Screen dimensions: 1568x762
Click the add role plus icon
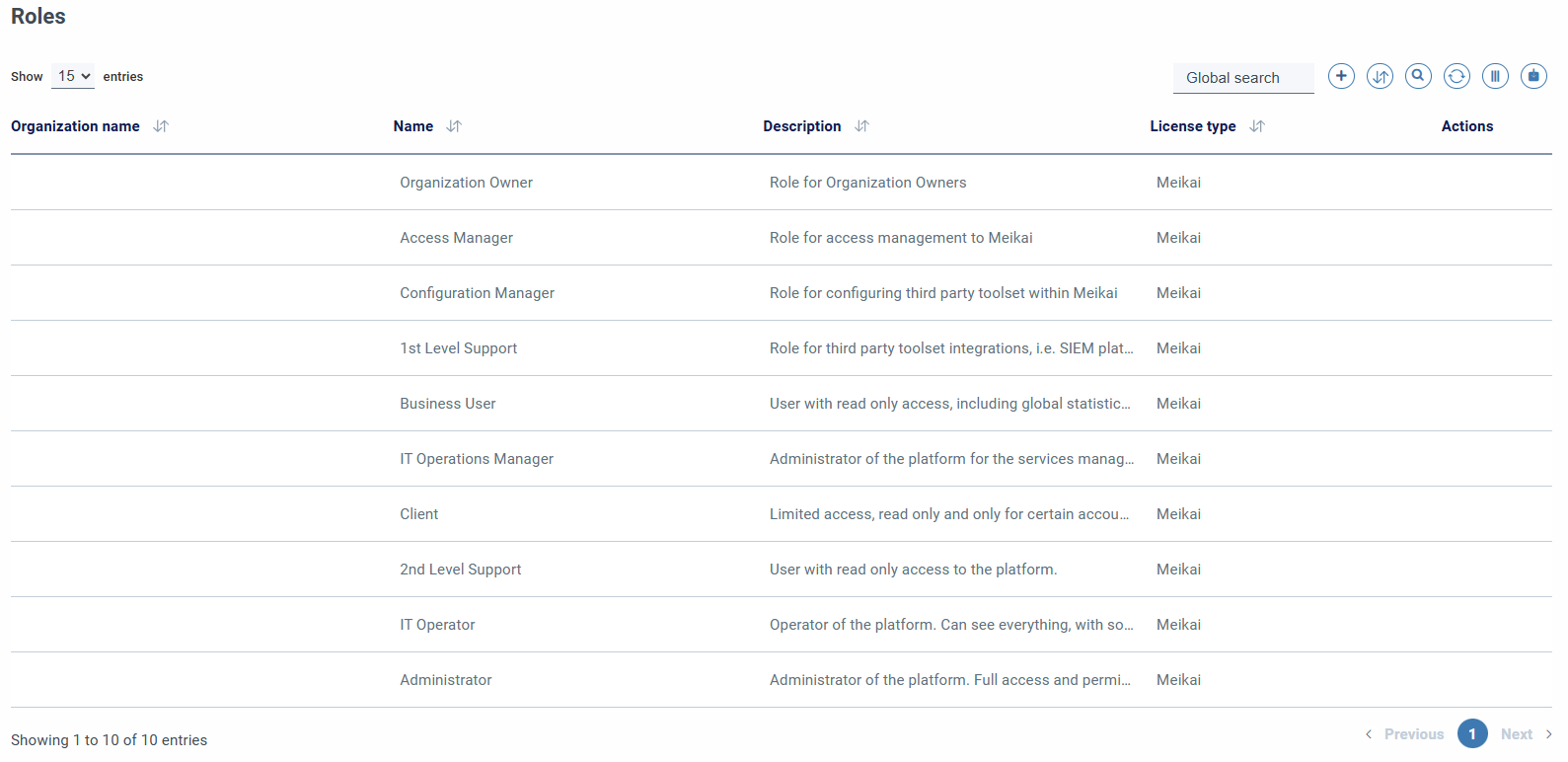point(1341,76)
